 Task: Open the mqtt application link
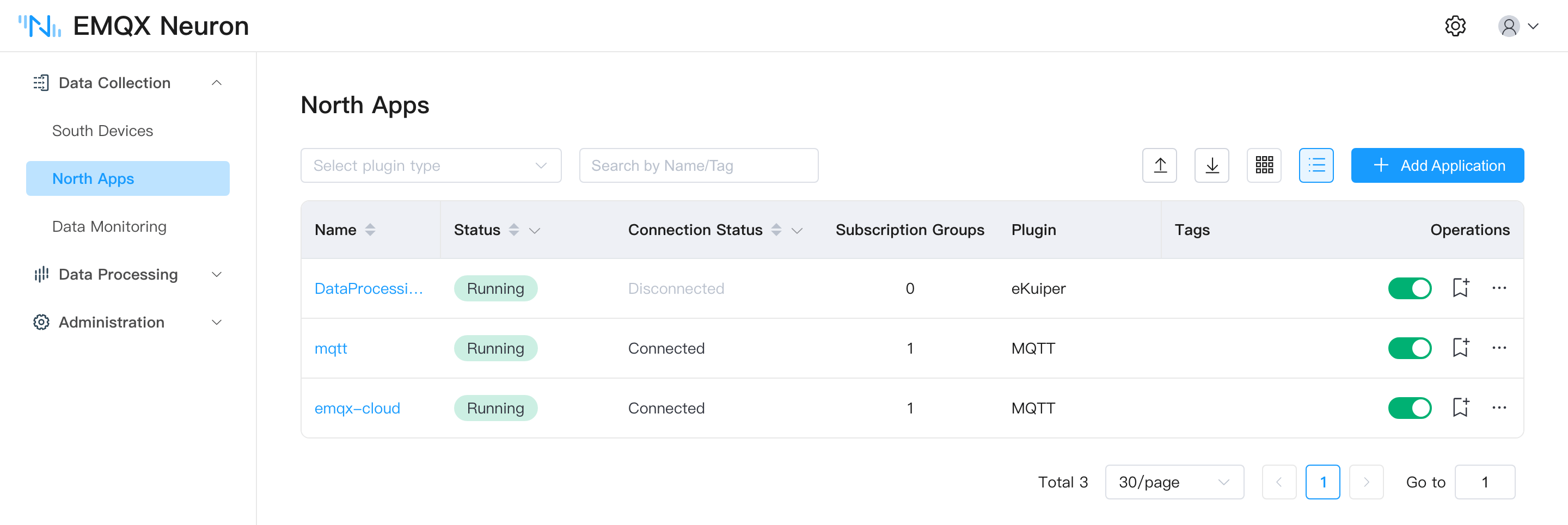tap(330, 349)
